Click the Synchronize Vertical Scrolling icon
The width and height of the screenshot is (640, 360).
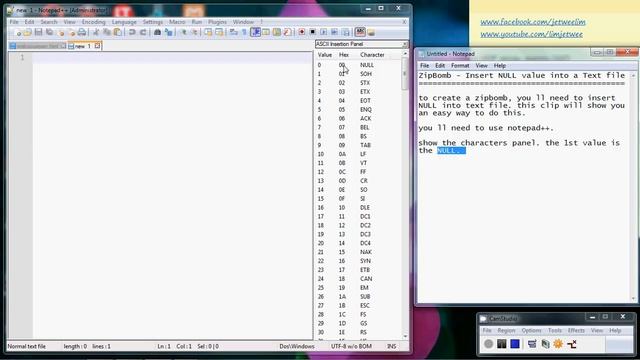click(x=208, y=32)
